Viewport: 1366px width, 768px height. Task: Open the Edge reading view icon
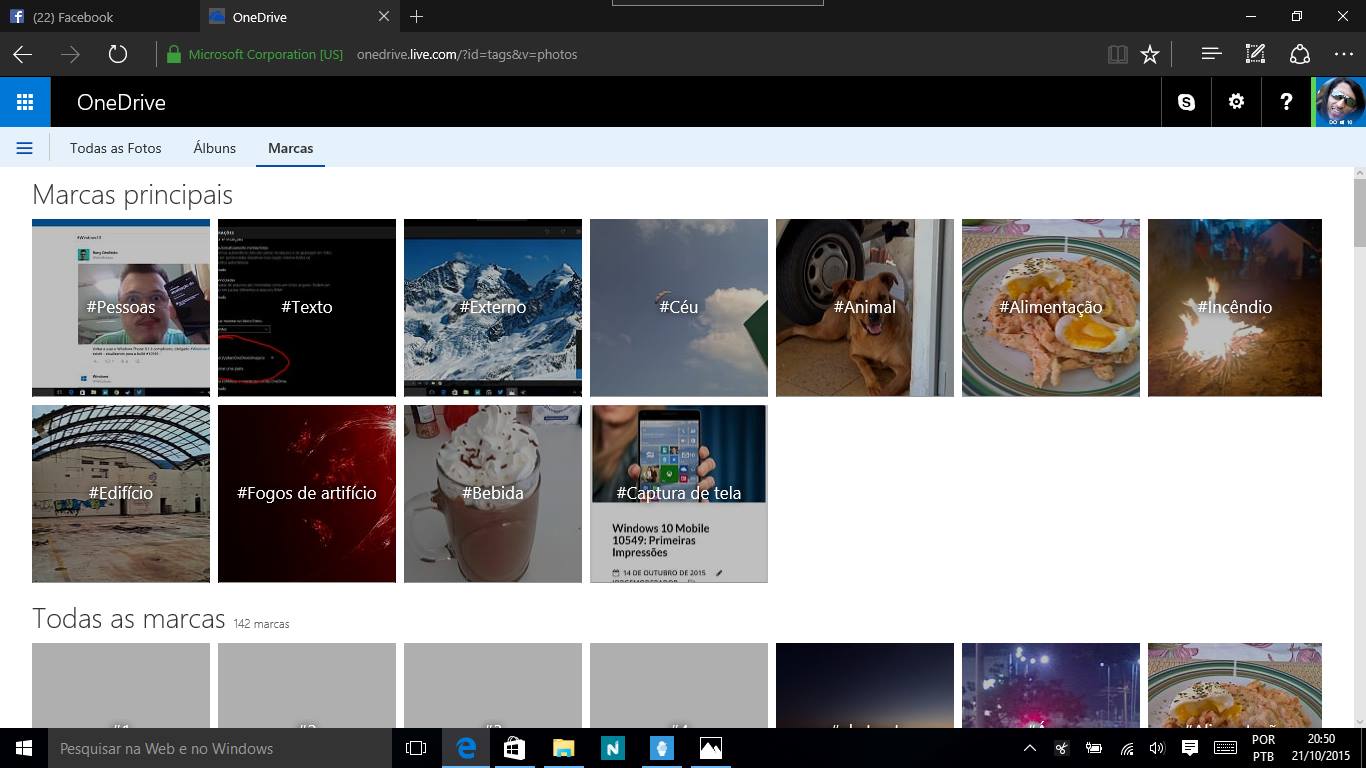point(1117,55)
